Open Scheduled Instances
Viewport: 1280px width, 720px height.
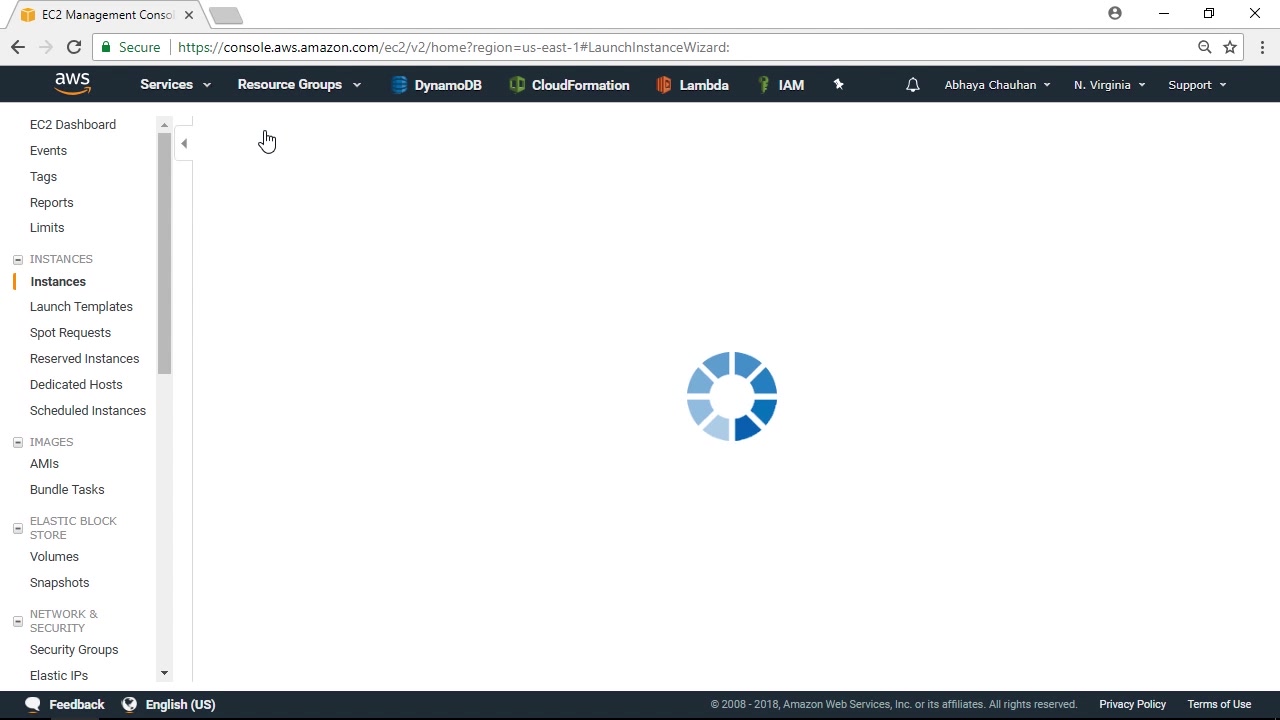(x=88, y=411)
